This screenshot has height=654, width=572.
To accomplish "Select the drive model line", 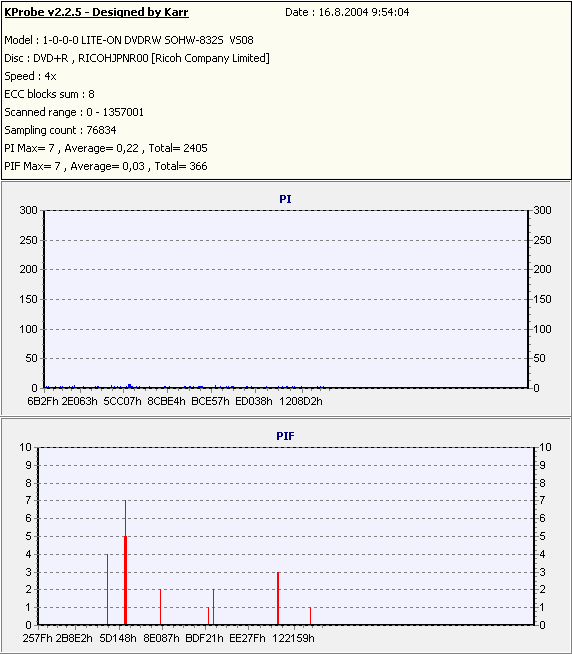I will pyautogui.click(x=129, y=40).
